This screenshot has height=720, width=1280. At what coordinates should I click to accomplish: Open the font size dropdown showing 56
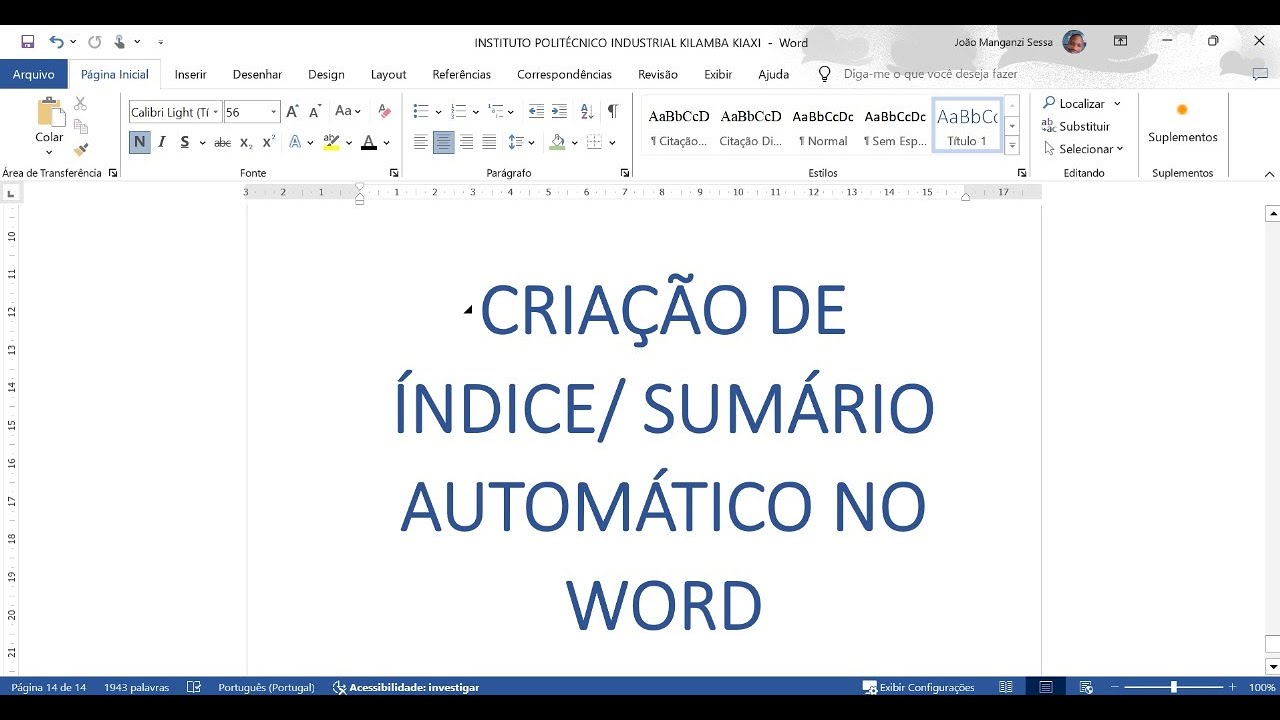click(274, 112)
